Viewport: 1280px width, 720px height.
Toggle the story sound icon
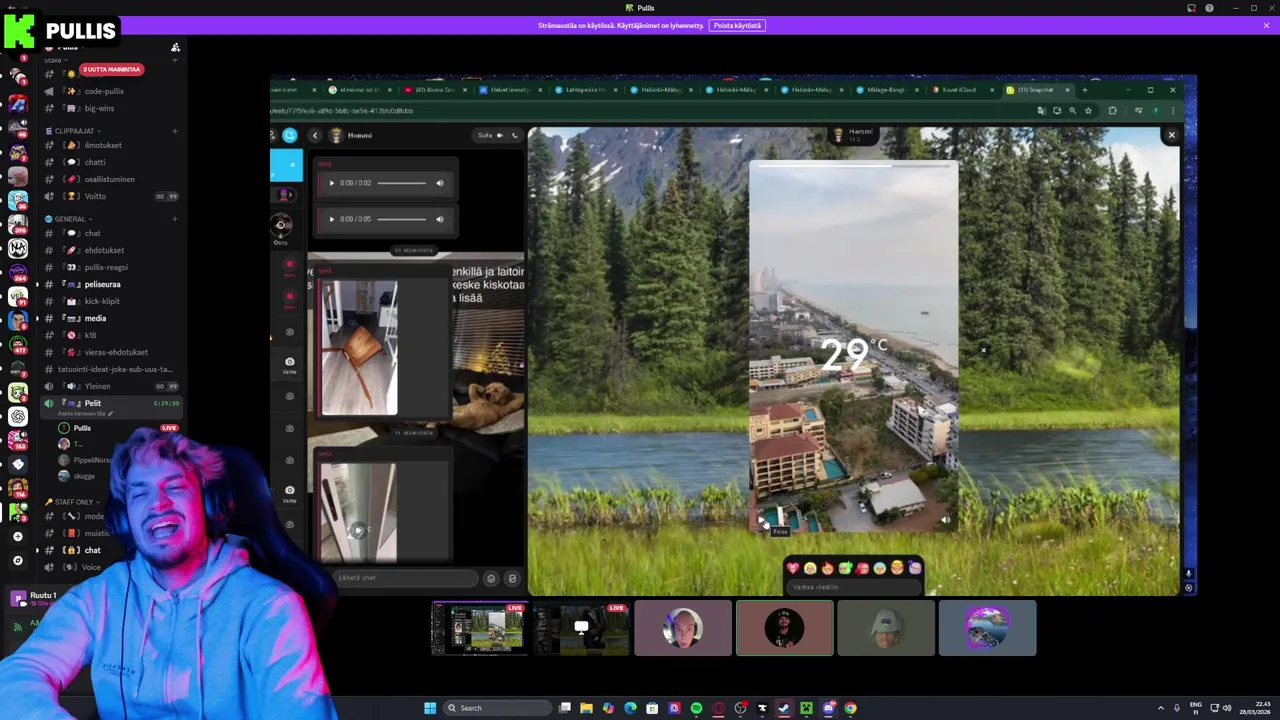pos(945,520)
